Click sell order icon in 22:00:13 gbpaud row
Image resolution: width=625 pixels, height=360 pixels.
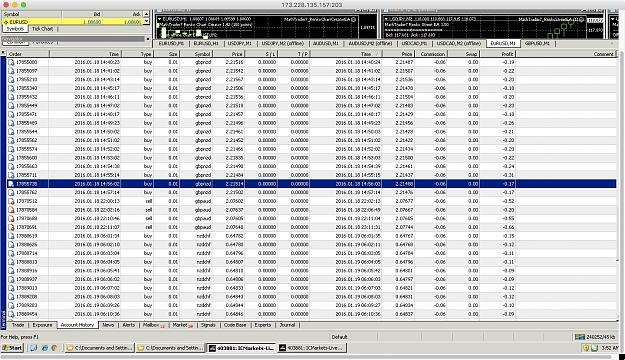point(11,201)
